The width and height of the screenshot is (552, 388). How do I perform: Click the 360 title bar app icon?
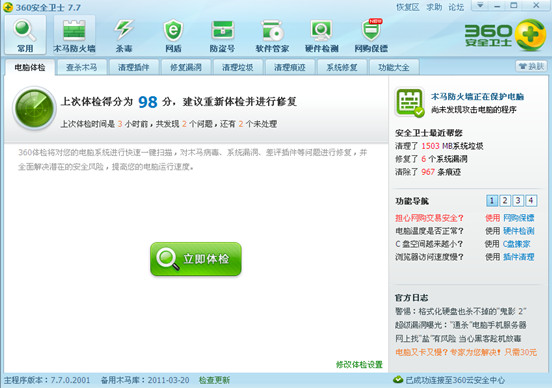coord(7,7)
